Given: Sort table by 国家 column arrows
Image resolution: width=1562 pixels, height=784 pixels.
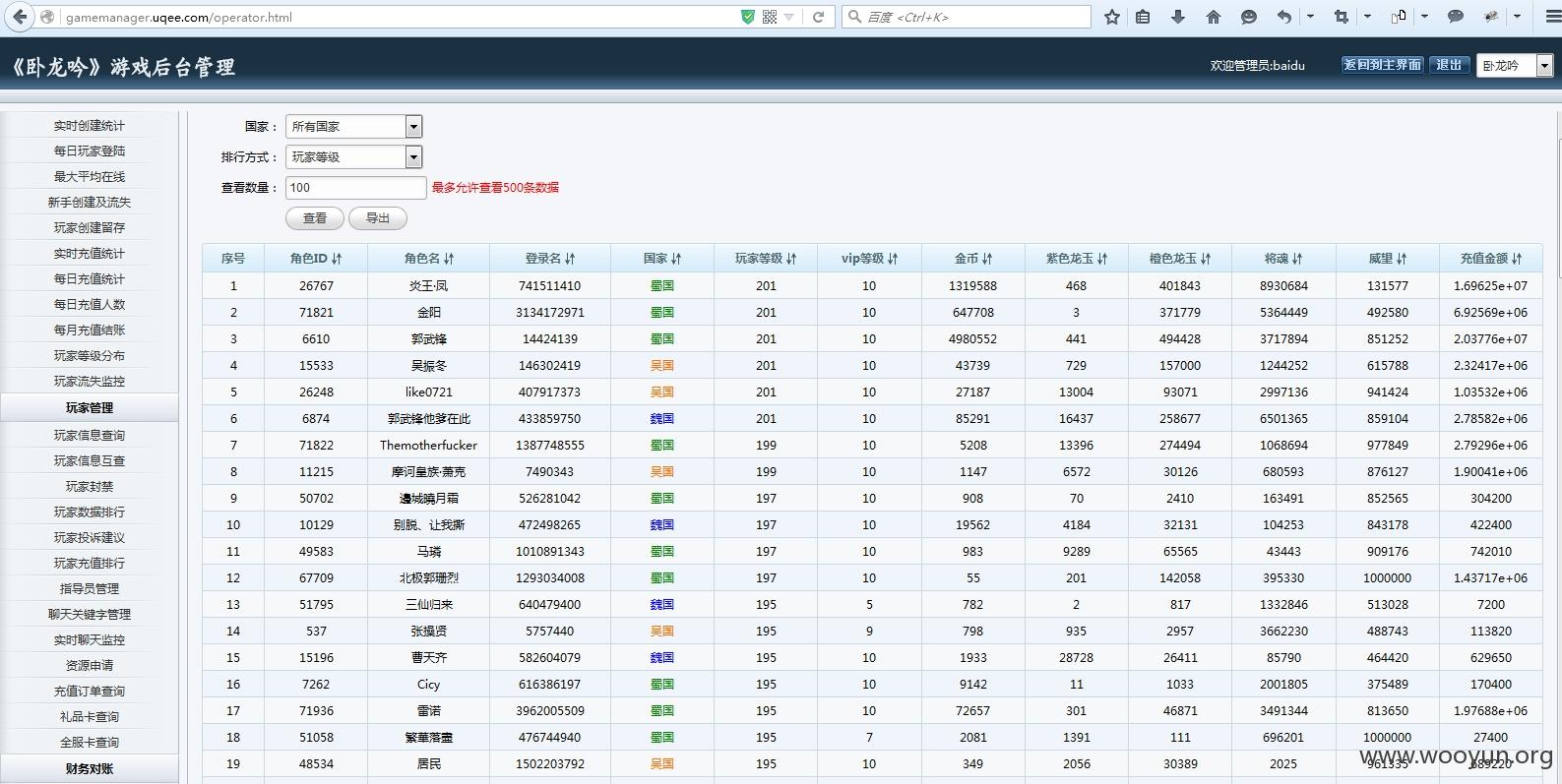Looking at the screenshot, I should 676,259.
